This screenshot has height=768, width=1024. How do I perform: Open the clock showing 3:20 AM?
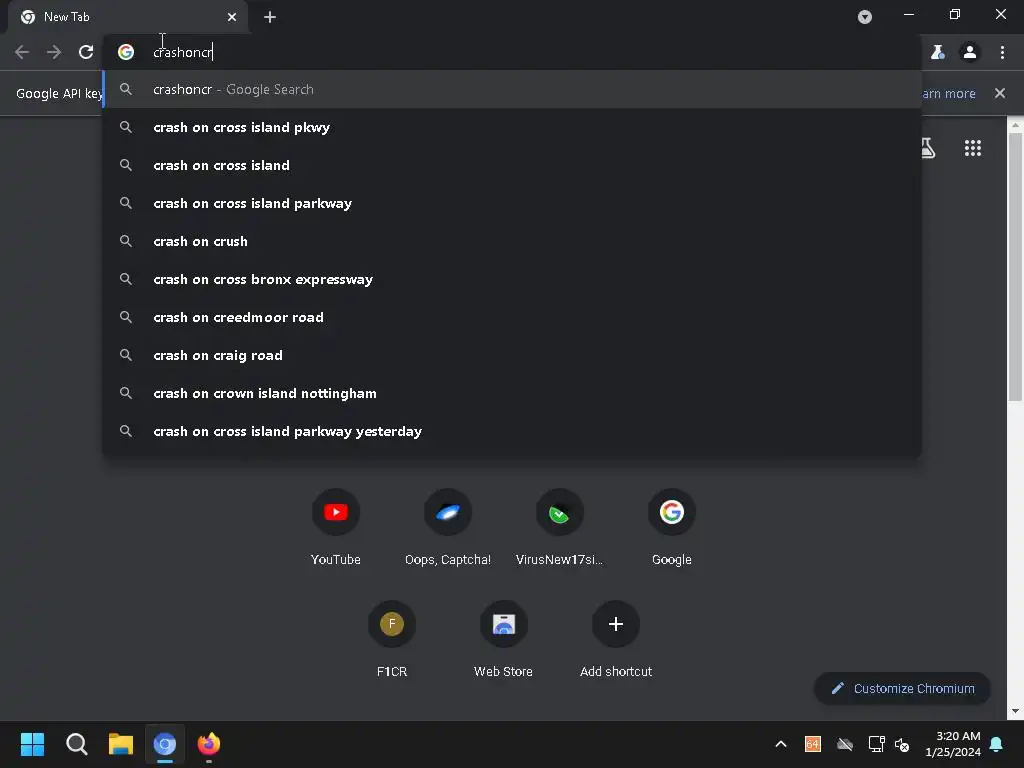point(953,744)
